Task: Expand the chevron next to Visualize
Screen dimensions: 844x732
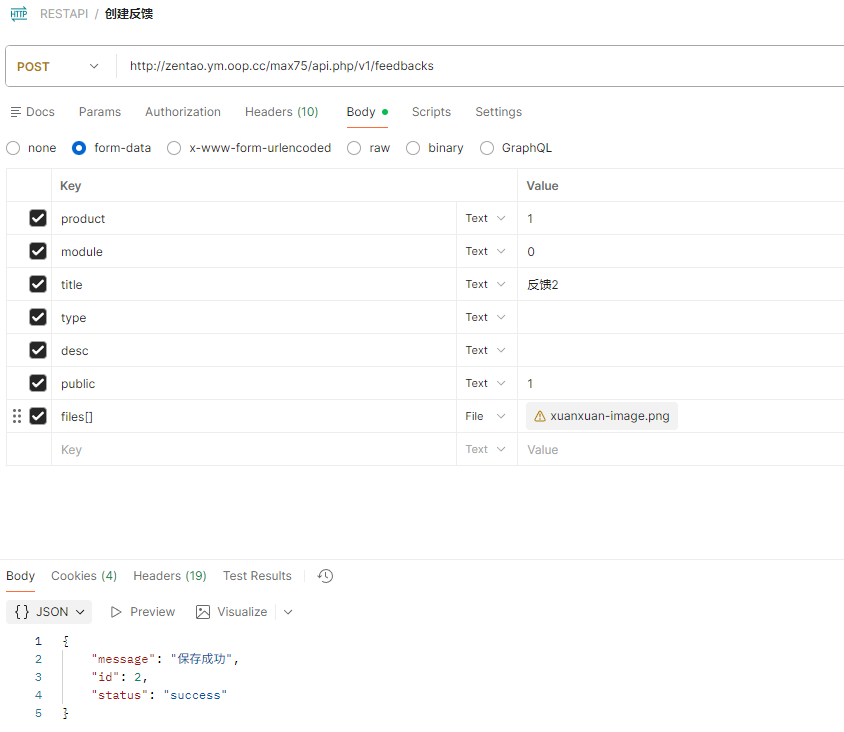Action: [288, 612]
